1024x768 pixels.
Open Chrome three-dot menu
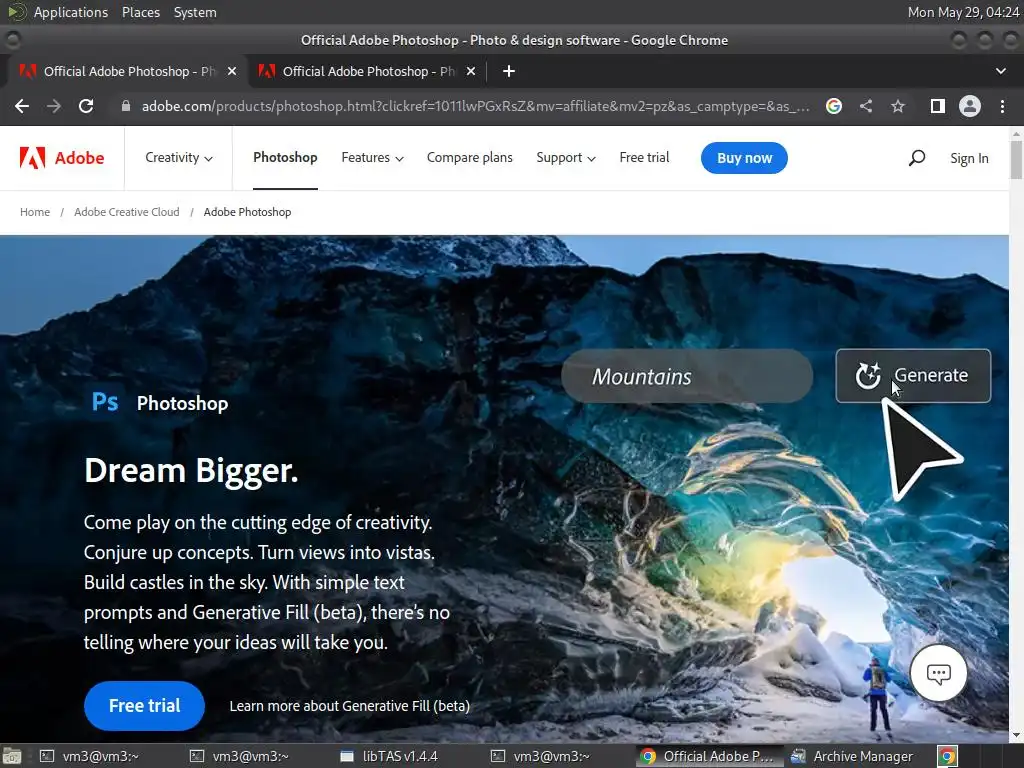pyautogui.click(x=1002, y=106)
